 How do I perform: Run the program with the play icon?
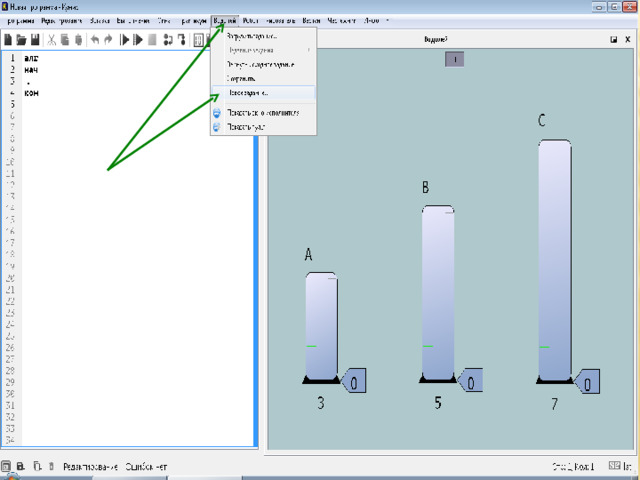point(125,40)
